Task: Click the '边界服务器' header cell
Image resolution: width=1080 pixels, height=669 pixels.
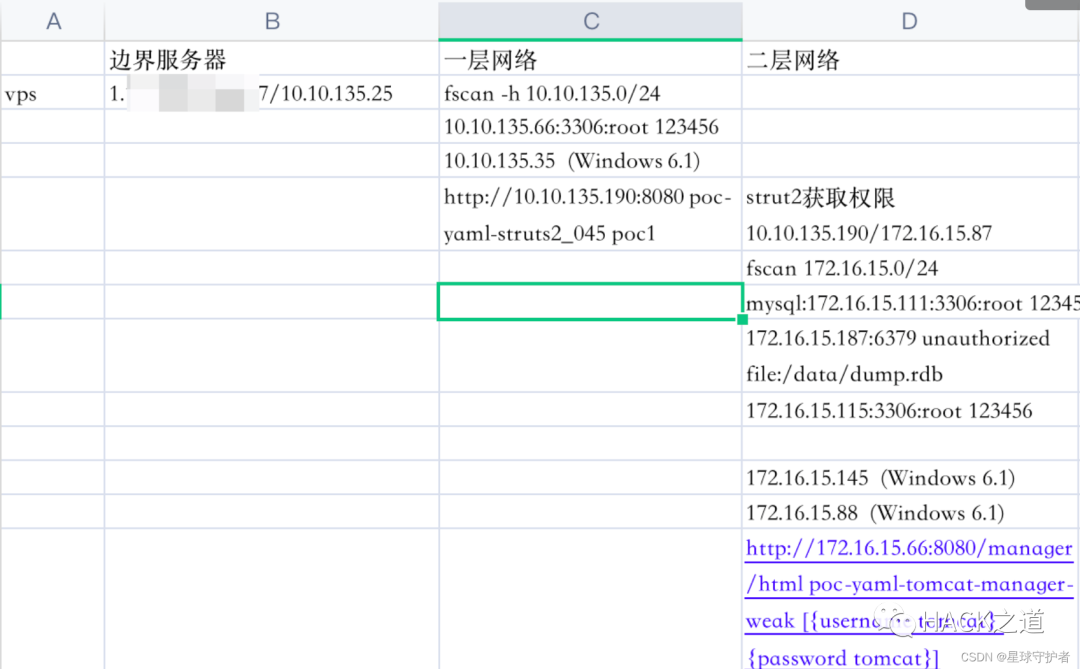Action: click(x=271, y=59)
